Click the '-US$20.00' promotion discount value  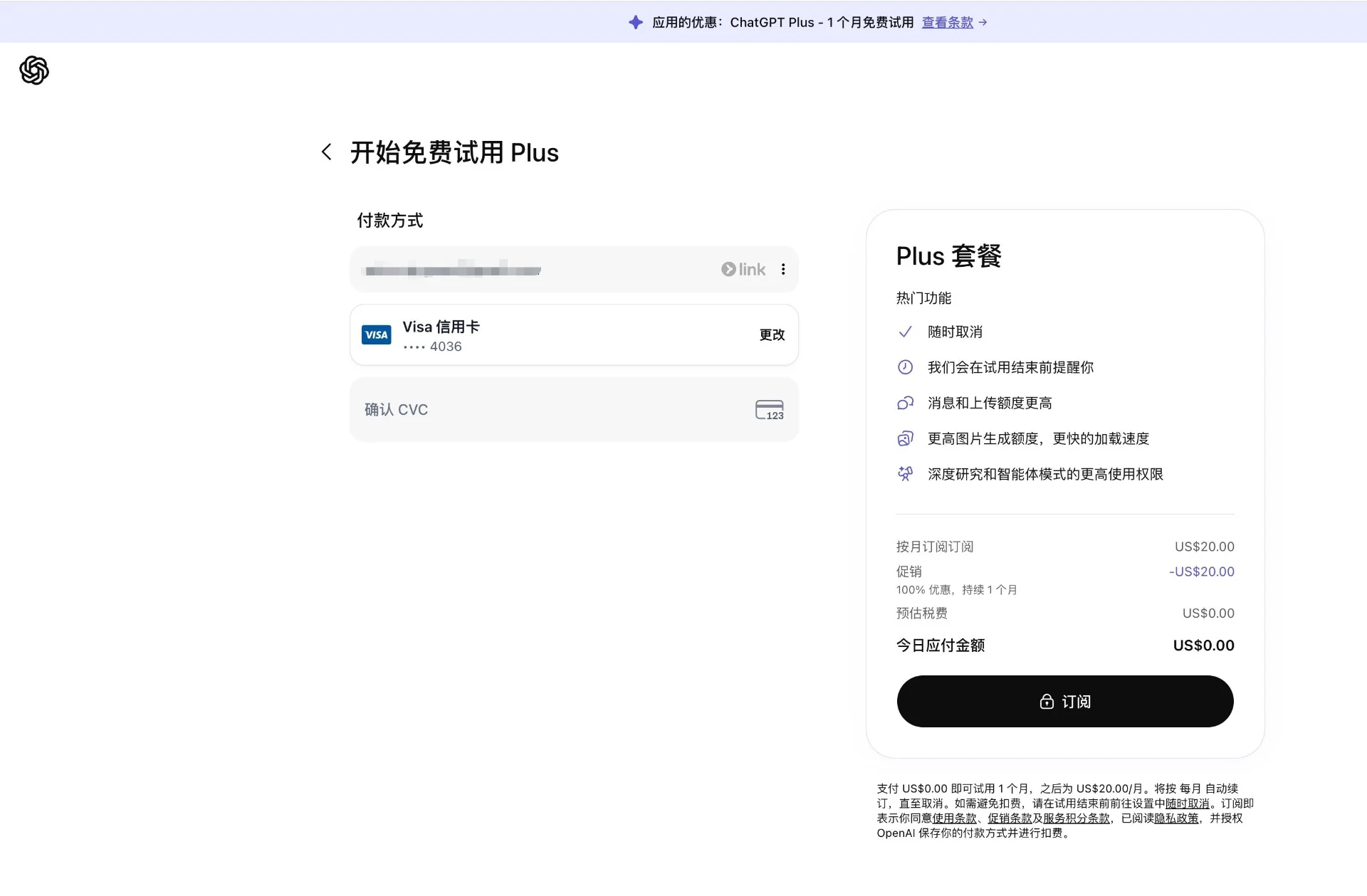1202,571
